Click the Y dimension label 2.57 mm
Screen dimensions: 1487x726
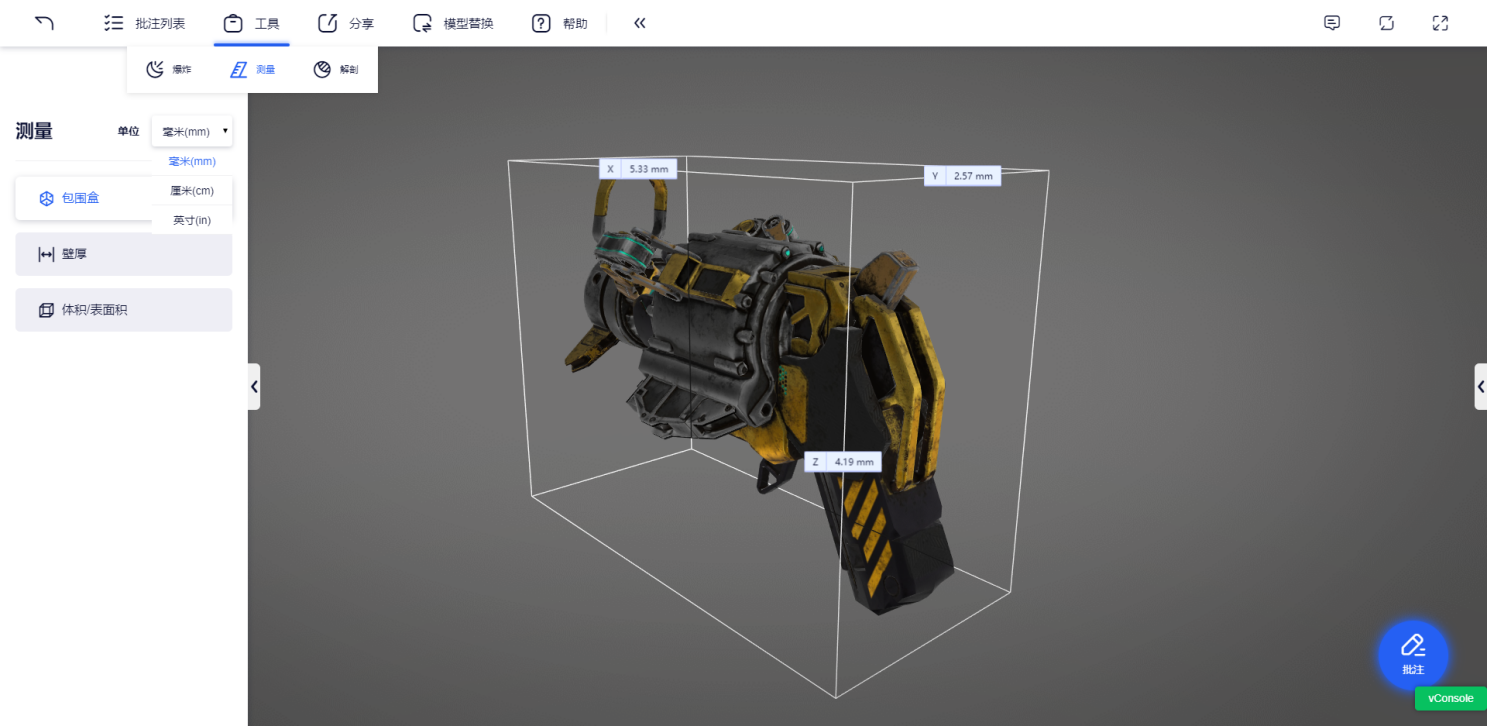962,176
